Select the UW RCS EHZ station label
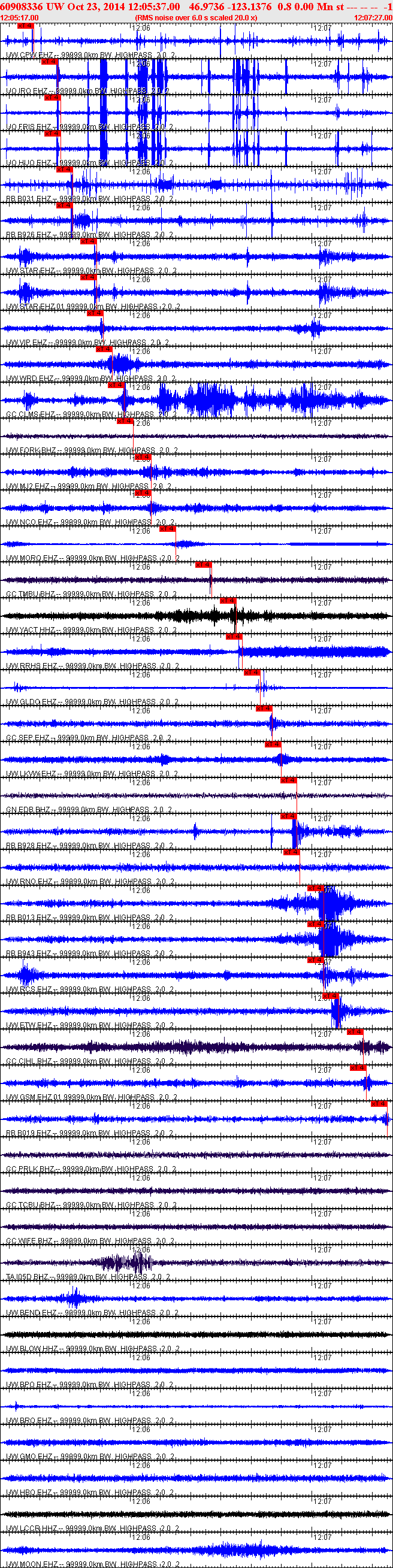Viewport: 393px width, 1568px height. 90,989
